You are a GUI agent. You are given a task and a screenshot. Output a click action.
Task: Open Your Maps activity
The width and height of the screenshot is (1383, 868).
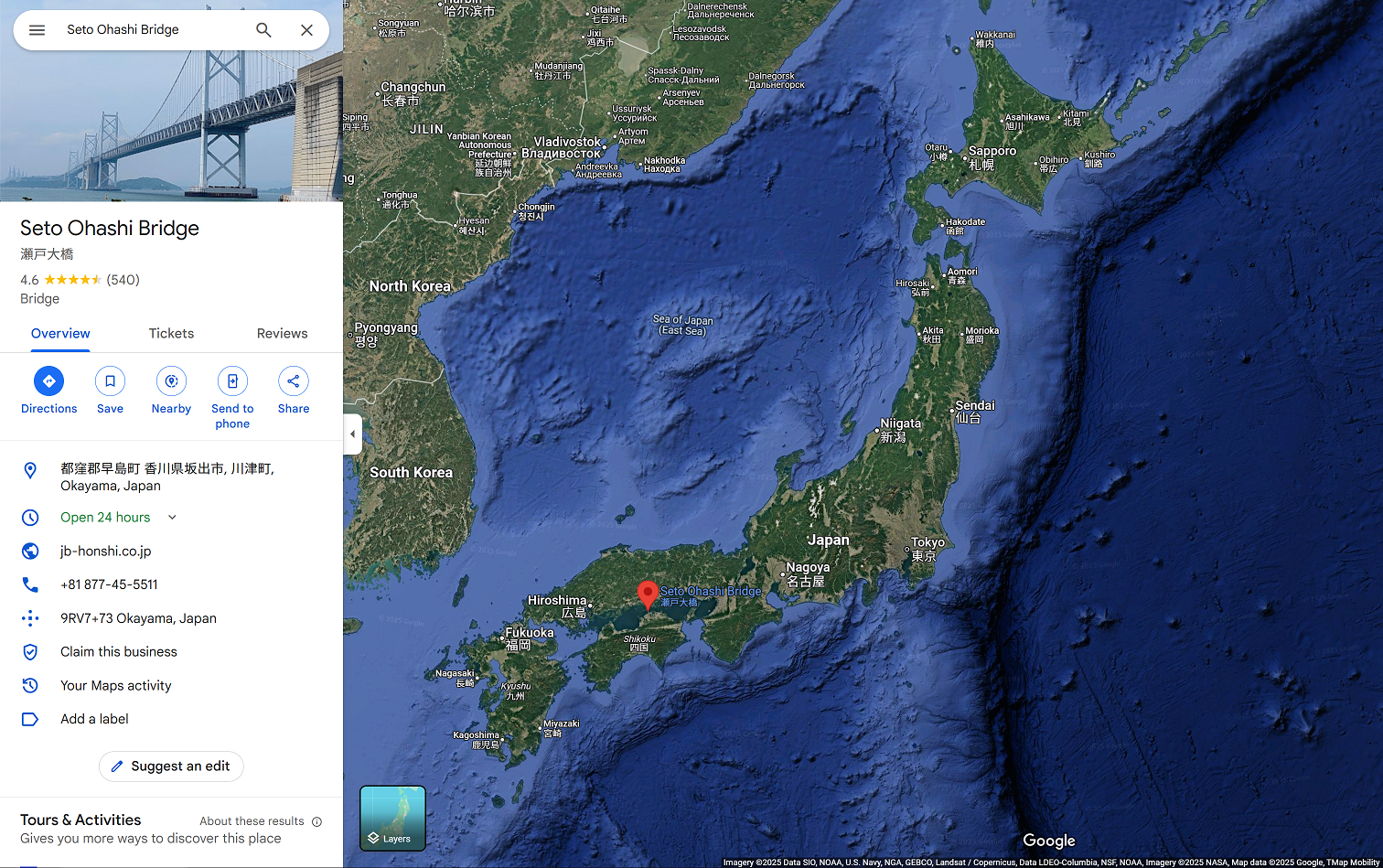point(116,686)
